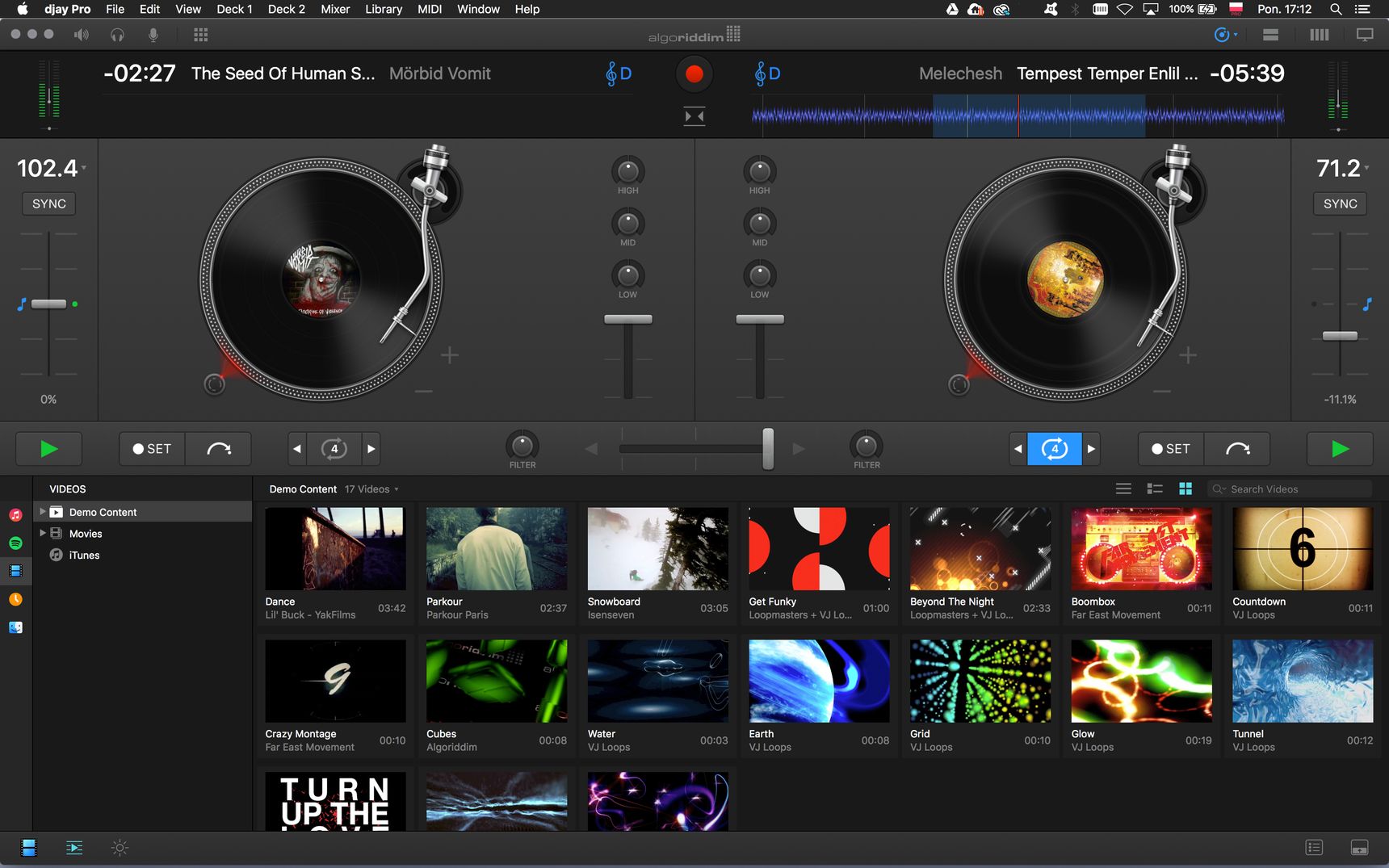Click the automix transition icon below record

694,116
